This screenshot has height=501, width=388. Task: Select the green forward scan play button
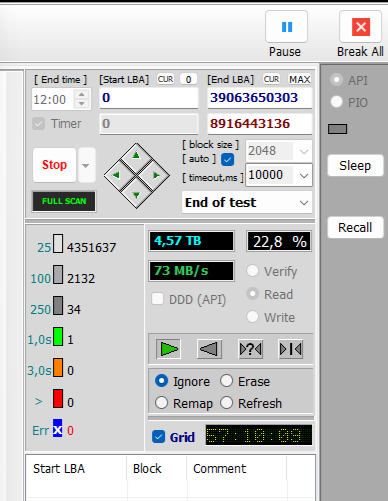point(169,349)
